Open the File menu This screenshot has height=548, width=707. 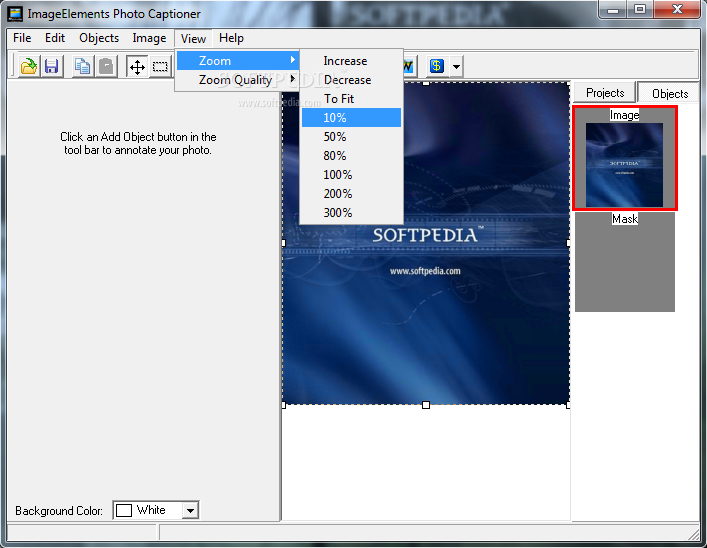click(x=22, y=38)
